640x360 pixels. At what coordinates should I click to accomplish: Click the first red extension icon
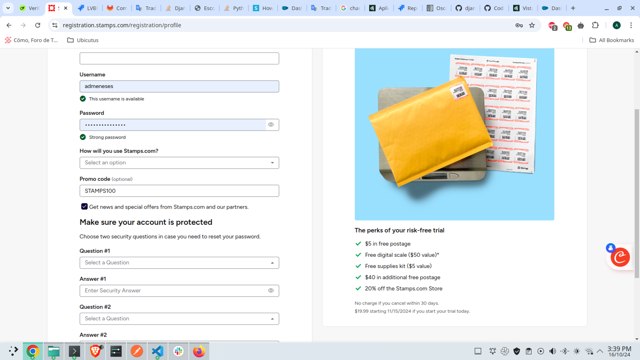tap(552, 26)
